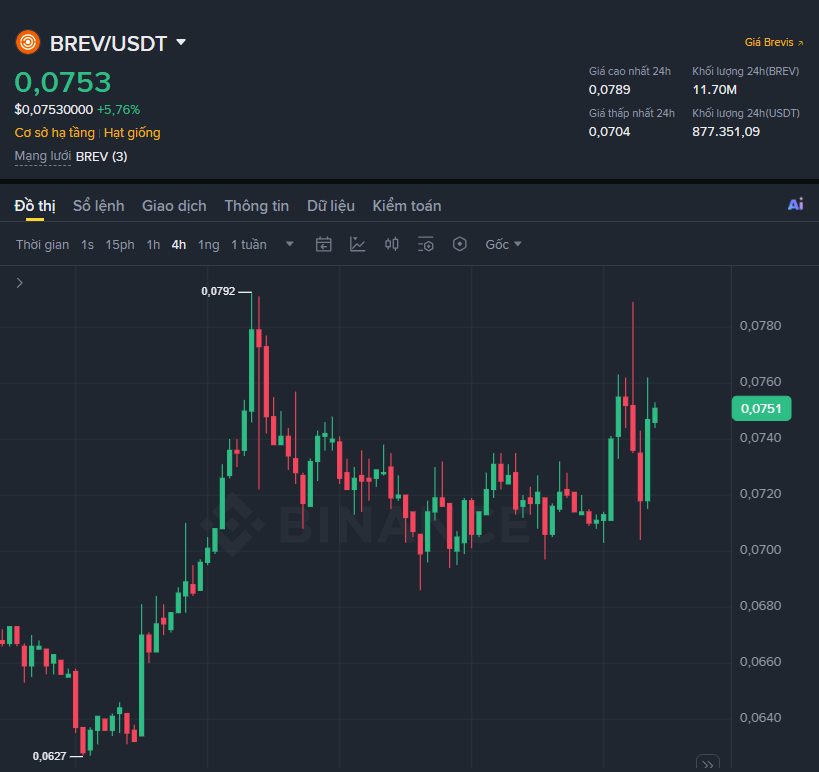Click the Mạng lưới label
The height and width of the screenshot is (772, 819).
(x=43, y=156)
